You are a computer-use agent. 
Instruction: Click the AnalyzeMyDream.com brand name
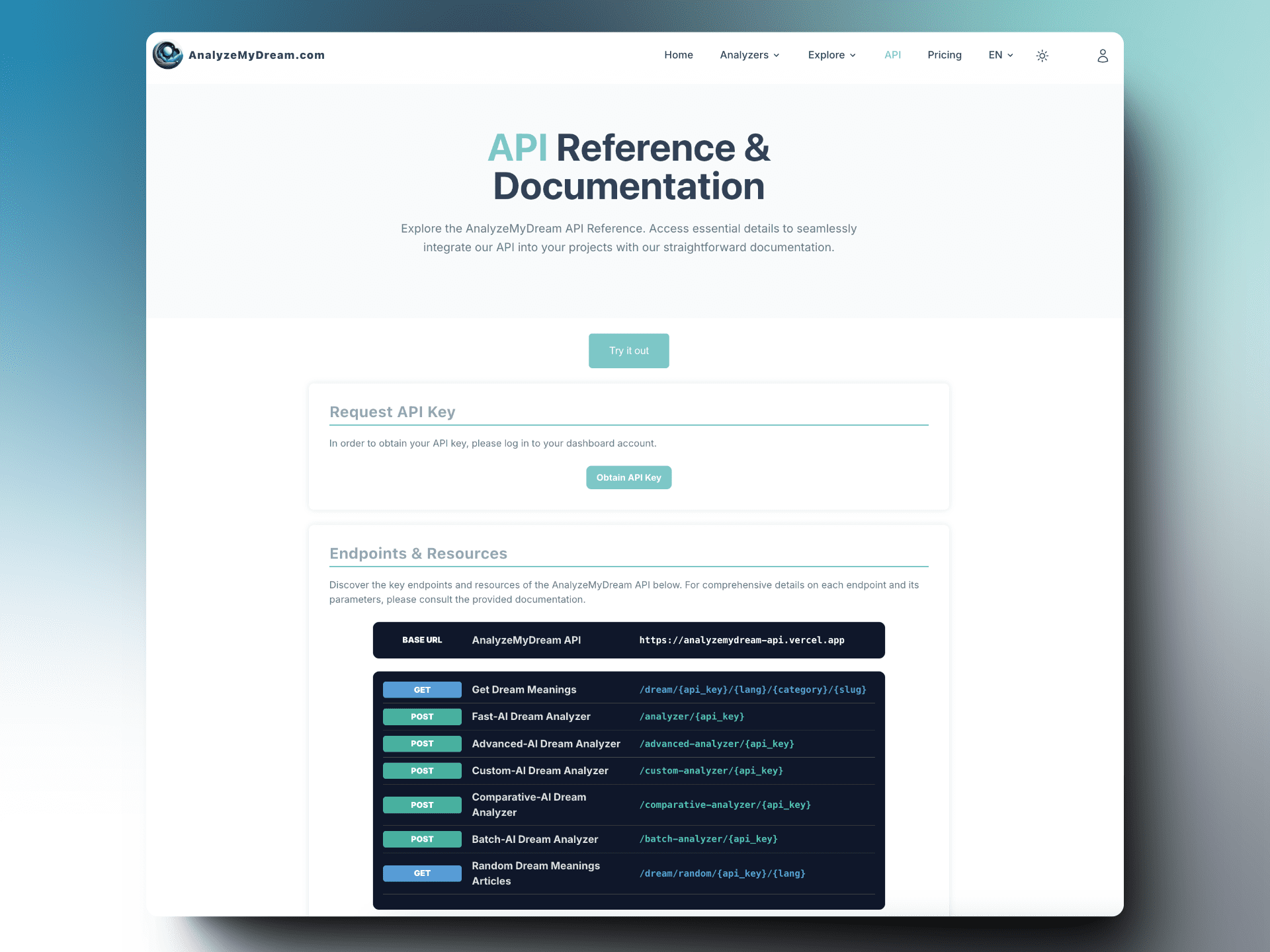[x=257, y=55]
